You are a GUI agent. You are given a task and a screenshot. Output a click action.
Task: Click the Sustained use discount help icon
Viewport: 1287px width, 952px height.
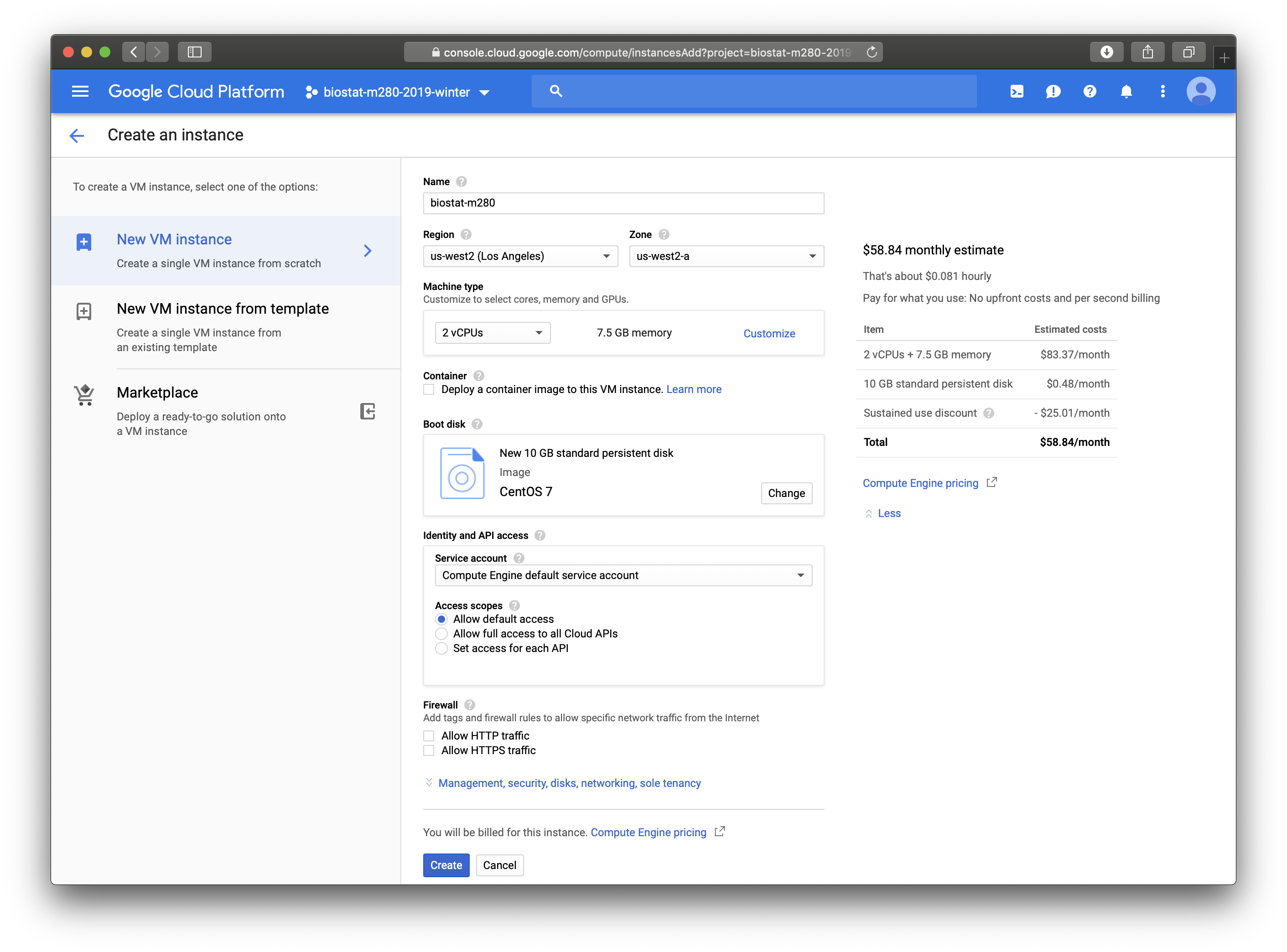988,413
